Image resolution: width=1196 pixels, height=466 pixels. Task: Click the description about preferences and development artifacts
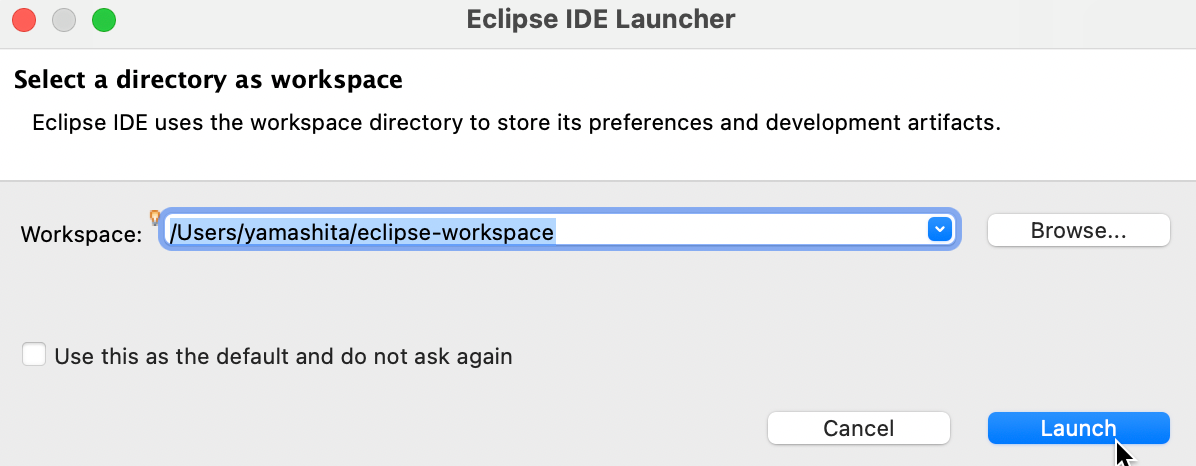[x=516, y=123]
